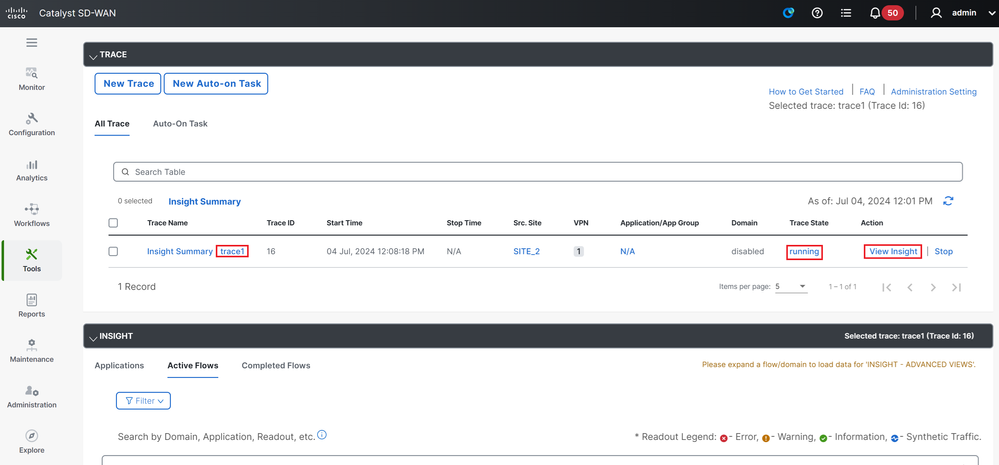This screenshot has height=465, width=999.
Task: Switch to the Active Flows tab
Action: [193, 366]
